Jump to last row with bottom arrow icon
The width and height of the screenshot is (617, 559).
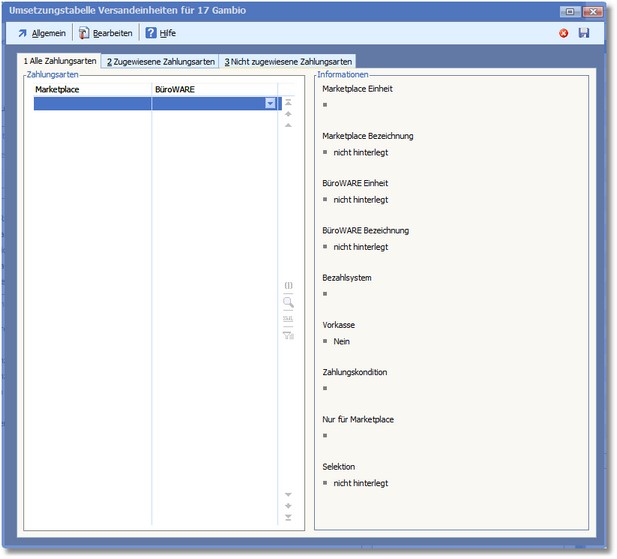pos(288,517)
